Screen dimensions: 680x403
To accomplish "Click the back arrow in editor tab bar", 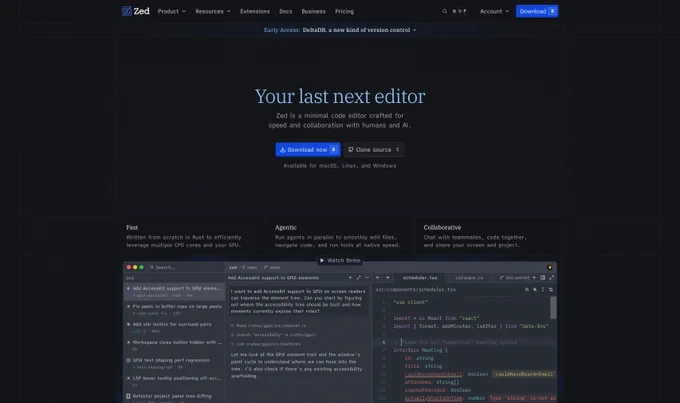I will click(x=377, y=278).
